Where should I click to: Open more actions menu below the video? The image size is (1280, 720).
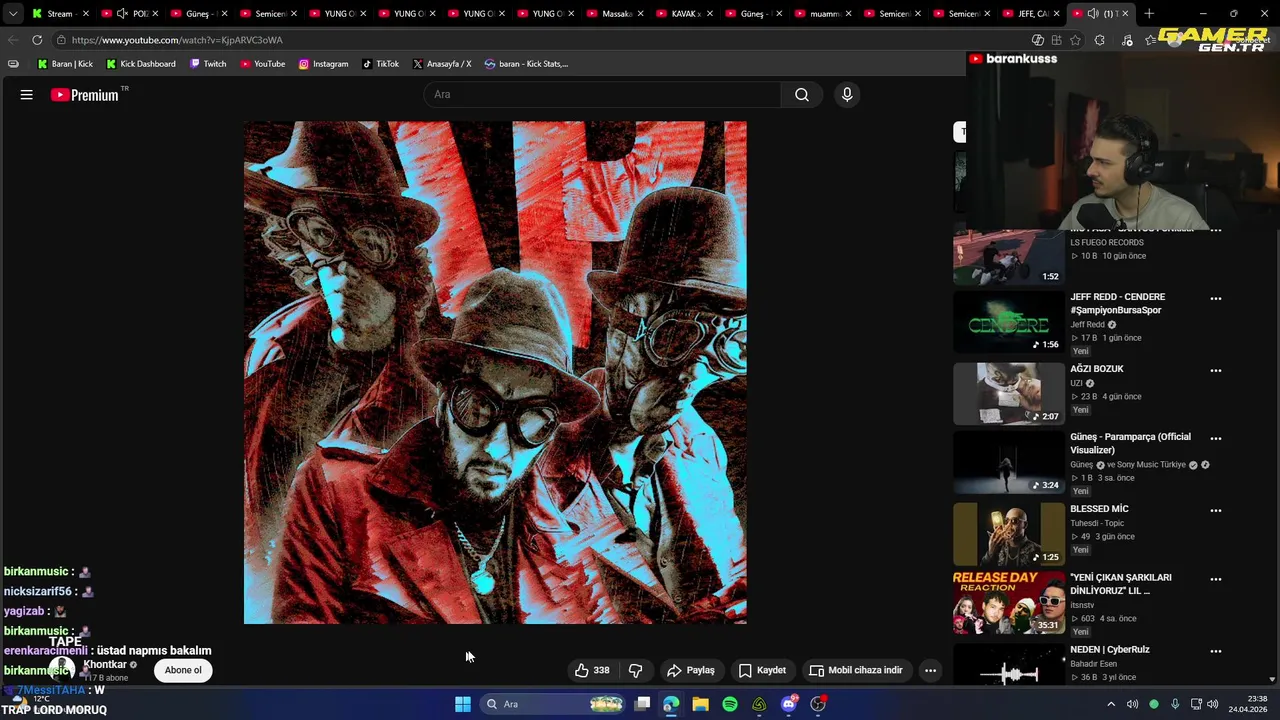930,670
